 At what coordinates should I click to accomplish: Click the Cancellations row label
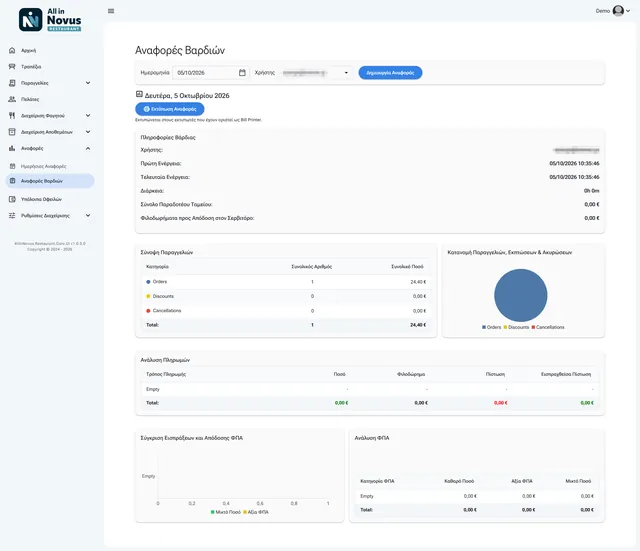point(167,311)
